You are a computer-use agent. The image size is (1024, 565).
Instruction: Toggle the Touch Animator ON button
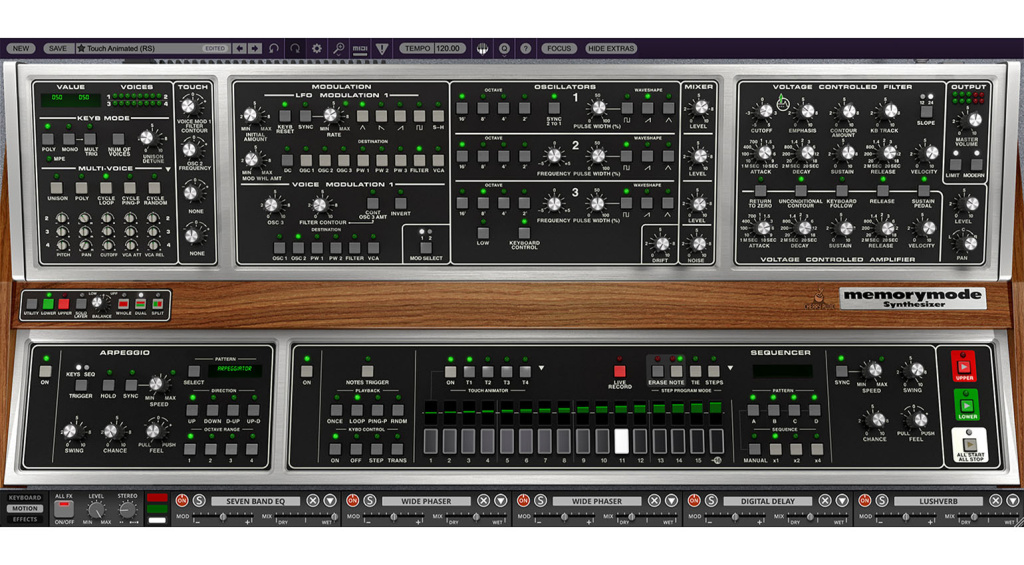click(450, 372)
